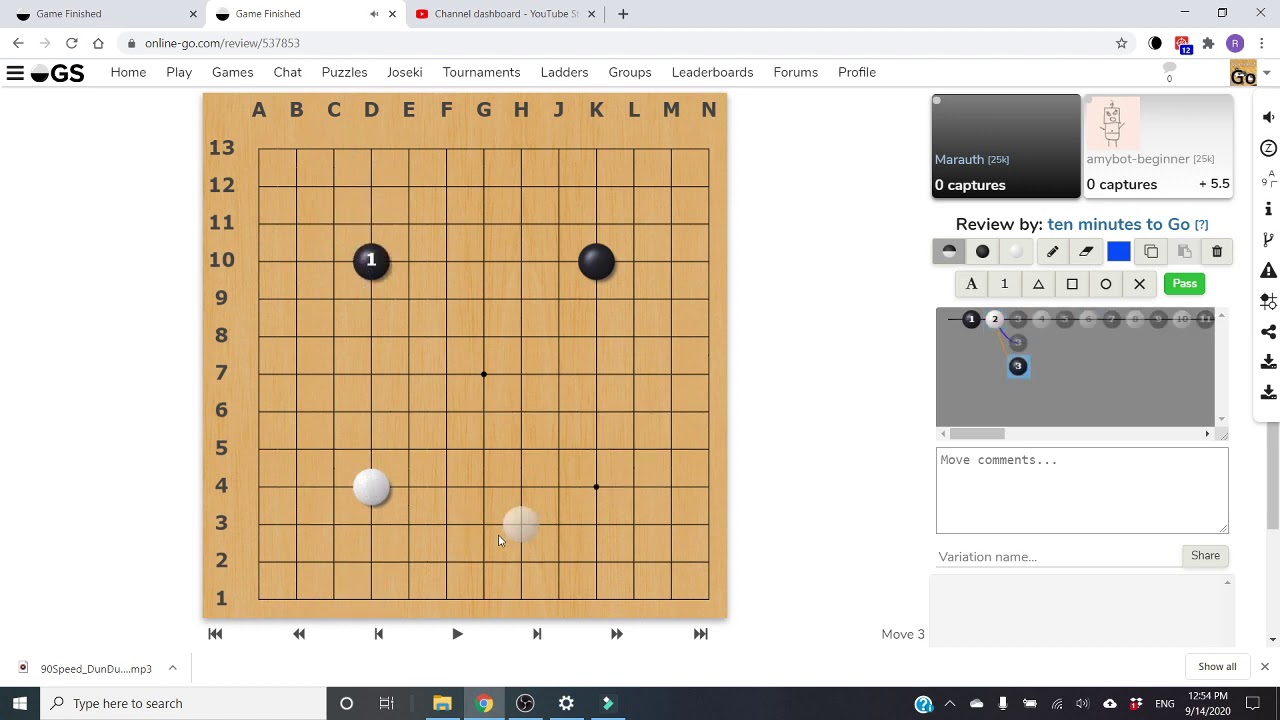Fast forward ten moves
This screenshot has height=720, width=1280.
(617, 634)
